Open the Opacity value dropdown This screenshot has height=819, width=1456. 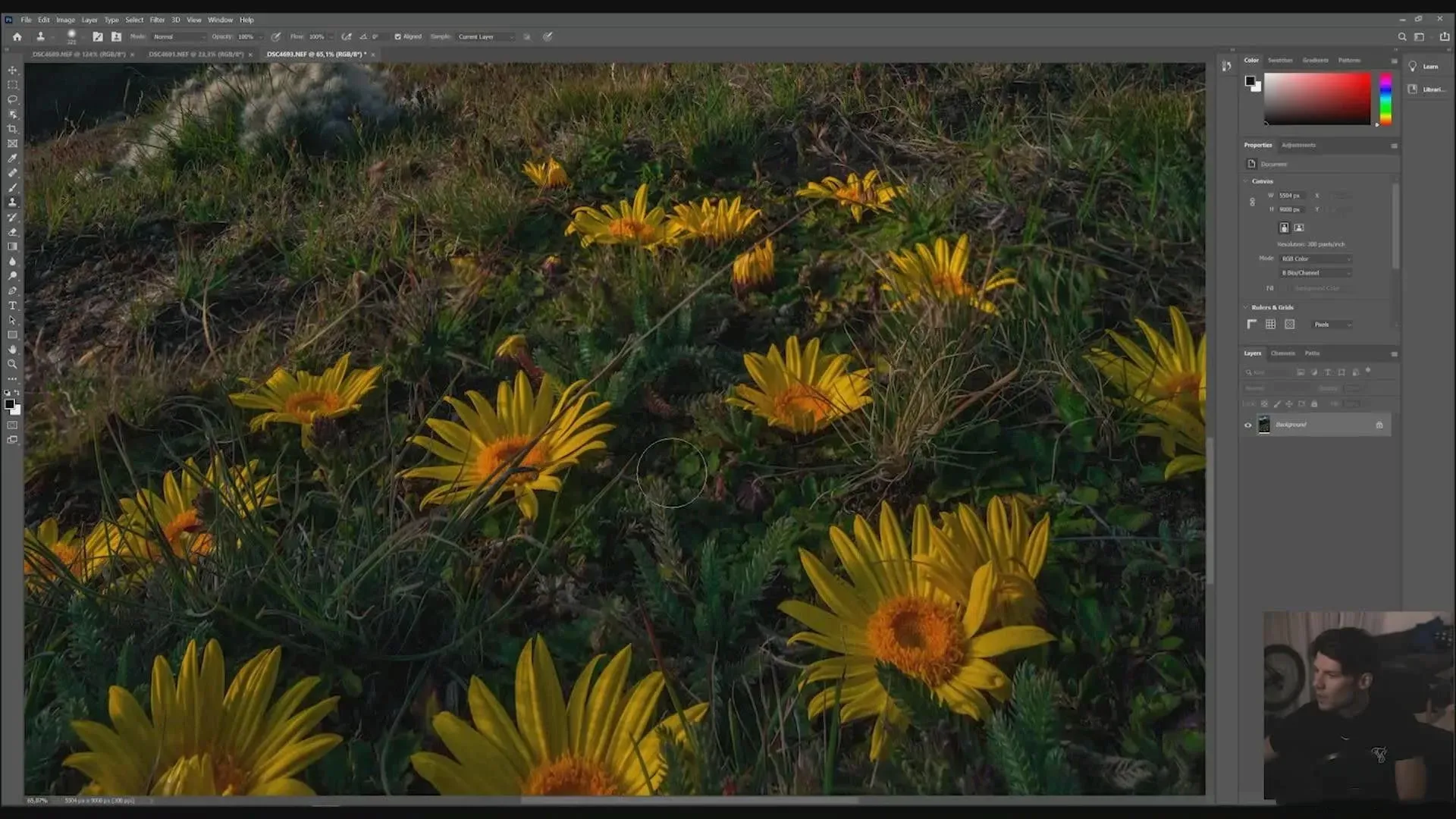click(x=261, y=36)
